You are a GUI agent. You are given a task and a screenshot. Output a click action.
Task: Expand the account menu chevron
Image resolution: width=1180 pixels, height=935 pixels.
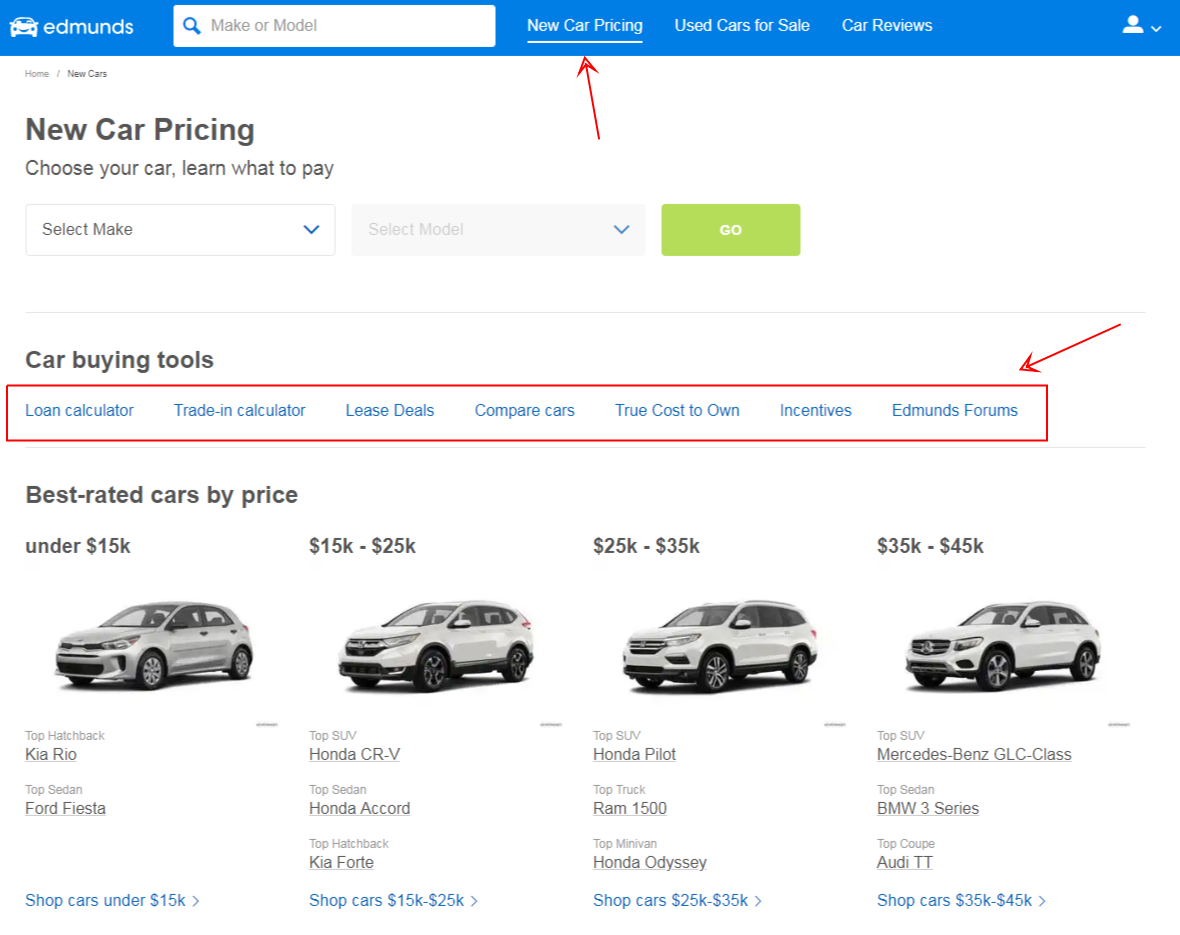pyautogui.click(x=1157, y=29)
